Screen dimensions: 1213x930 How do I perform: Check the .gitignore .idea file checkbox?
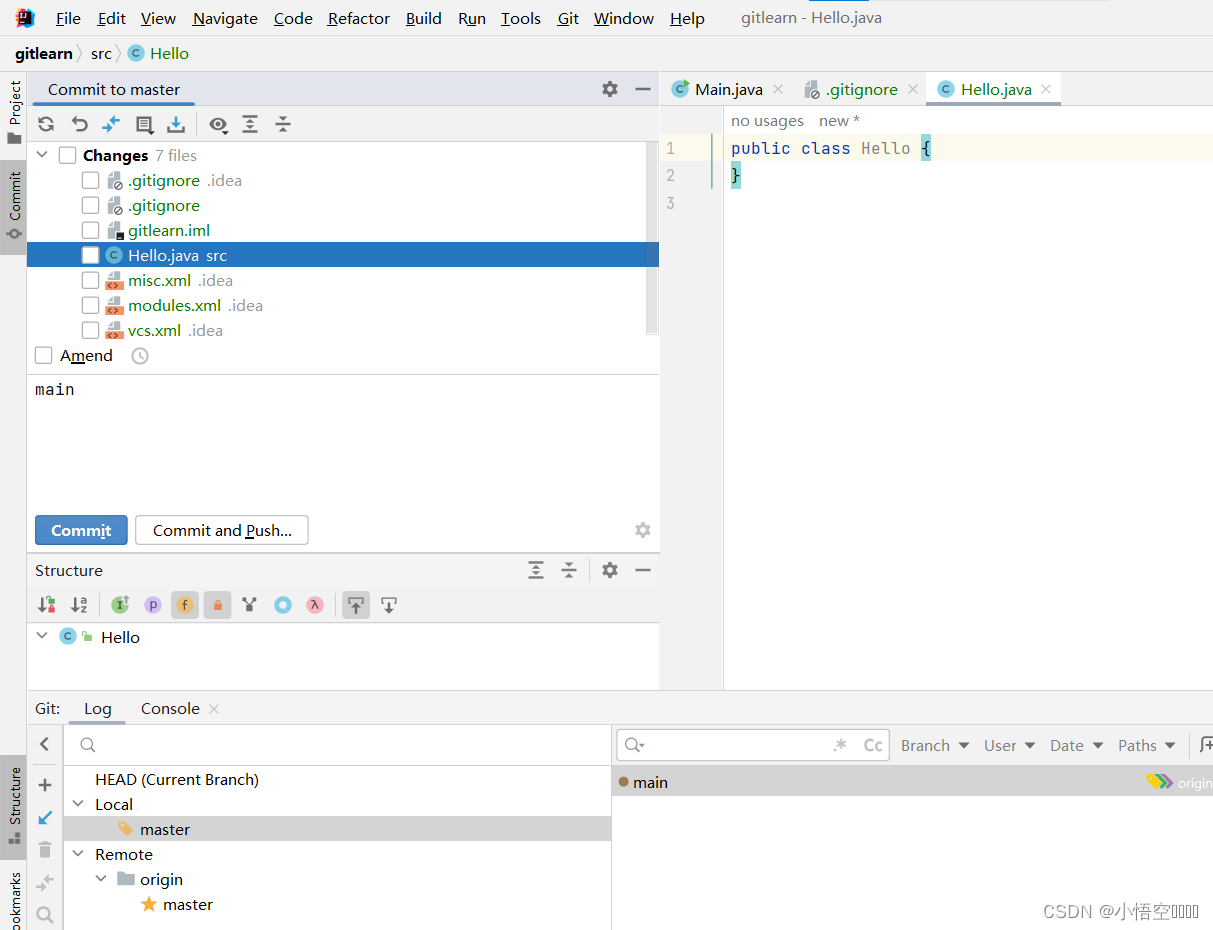(x=90, y=180)
